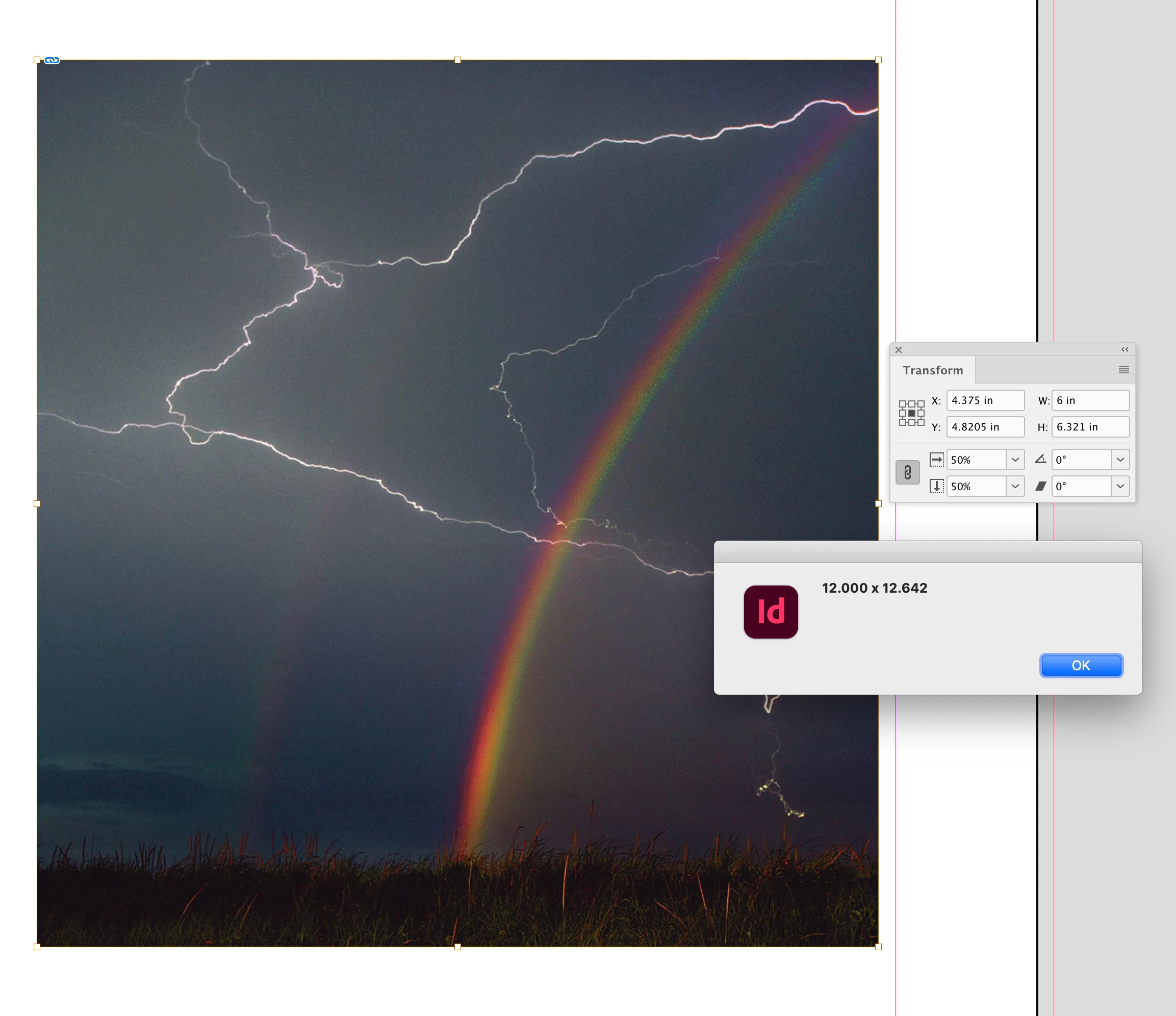
Task: Click the linked image badge on frame
Action: (52, 60)
